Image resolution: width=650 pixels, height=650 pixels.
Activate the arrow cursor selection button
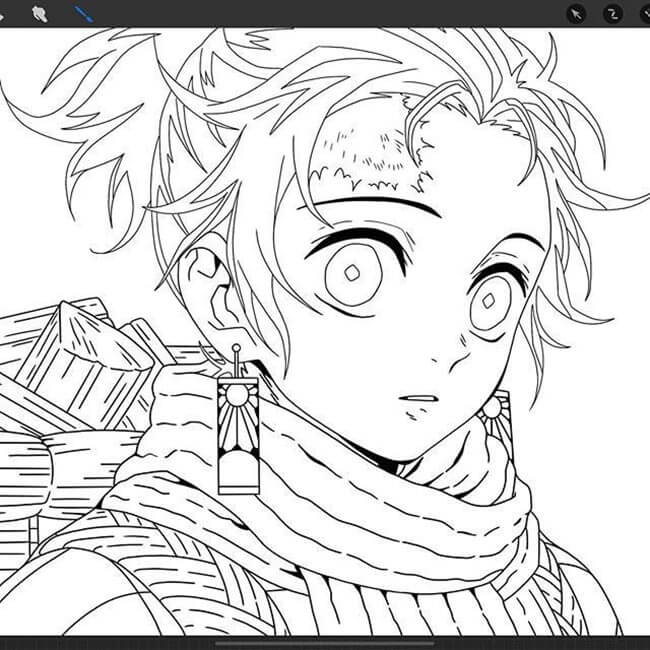tap(576, 15)
